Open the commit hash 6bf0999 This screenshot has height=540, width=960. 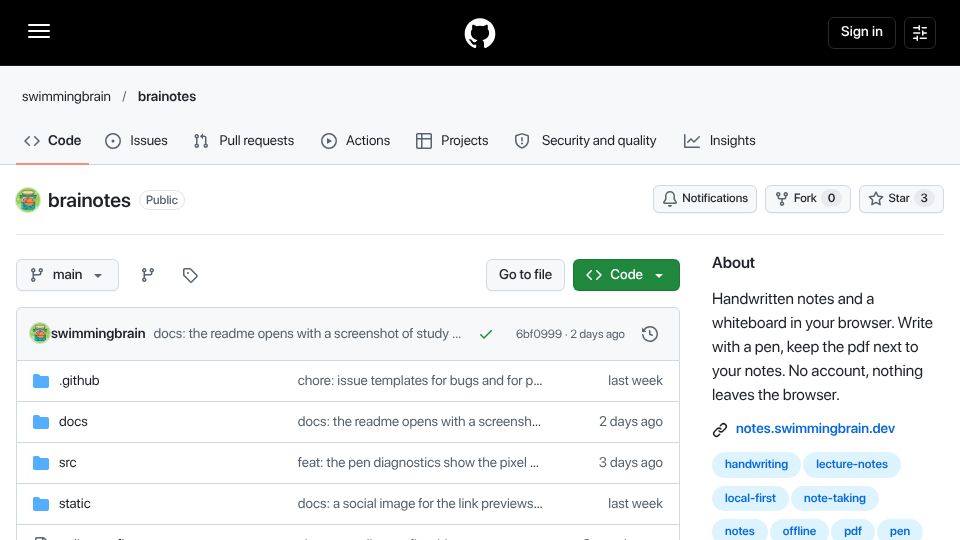[x=539, y=334]
